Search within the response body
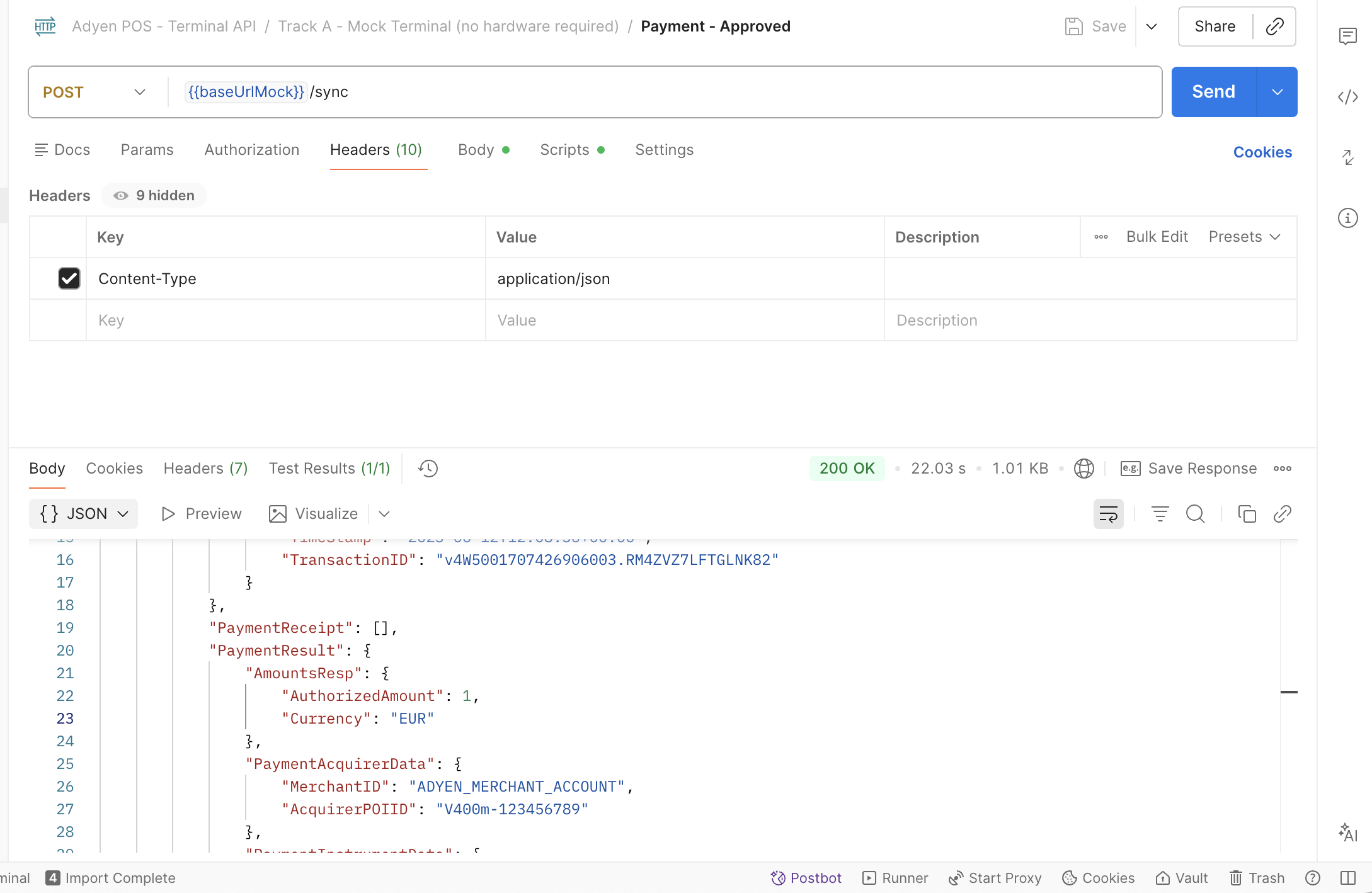Screen dimensions: 1372x893 [x=1195, y=514]
